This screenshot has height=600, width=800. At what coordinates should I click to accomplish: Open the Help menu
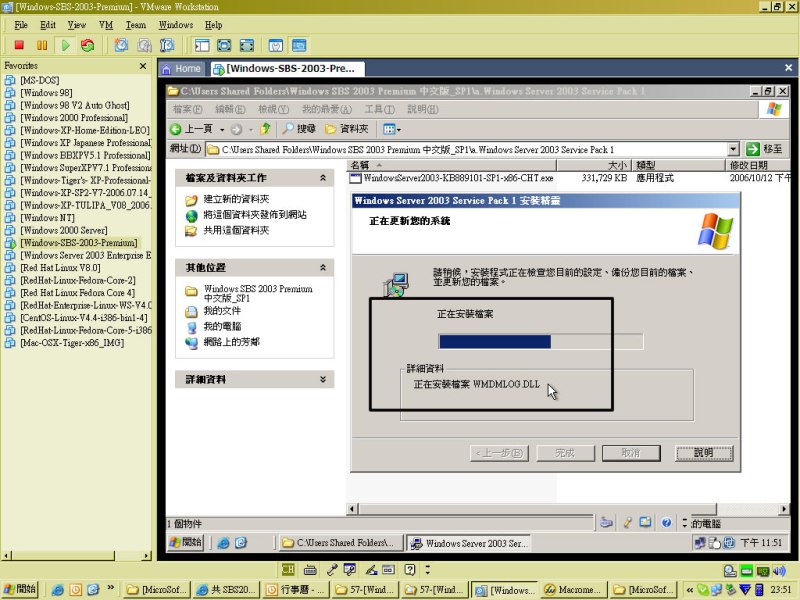tap(213, 25)
